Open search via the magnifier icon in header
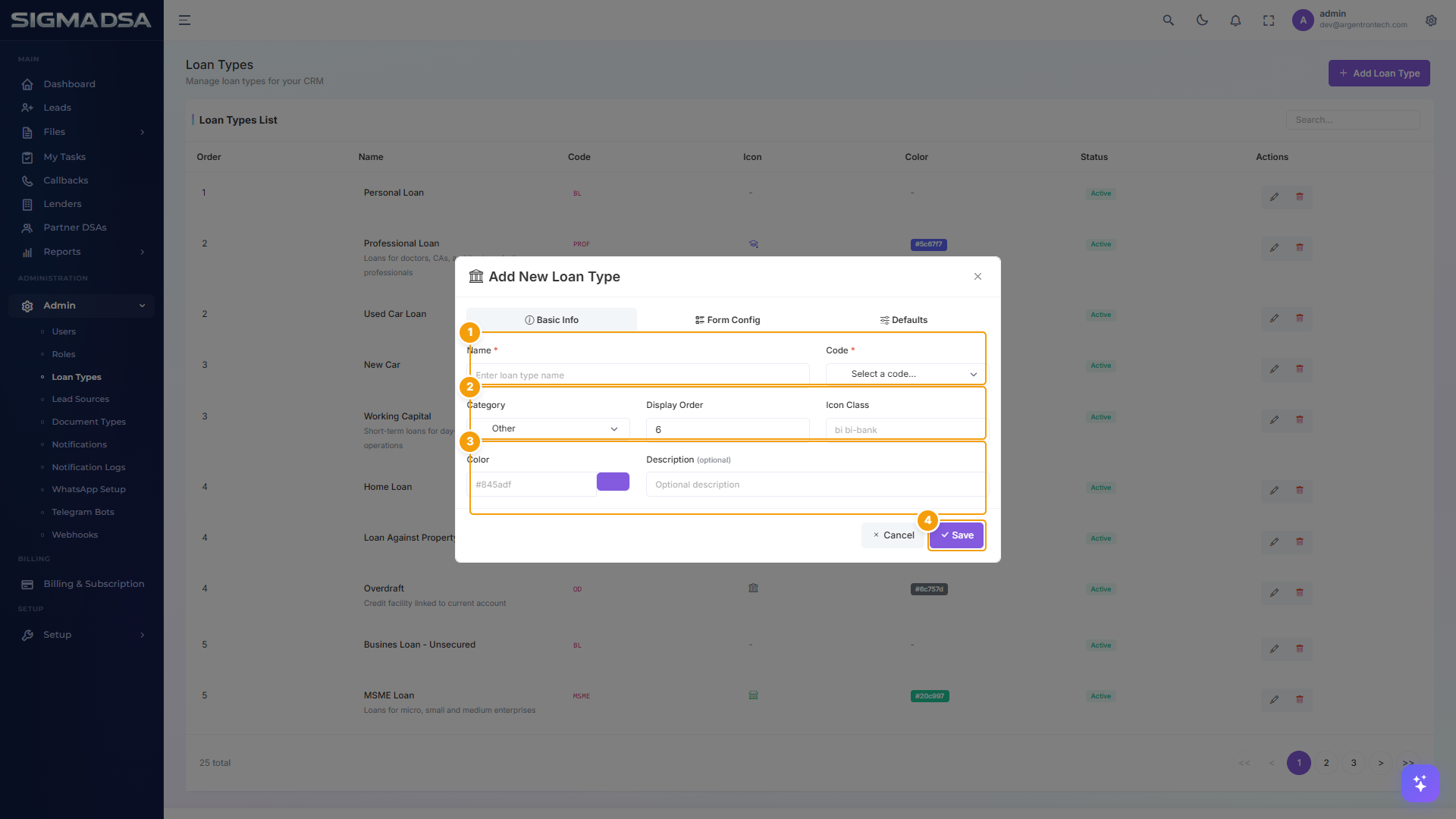The height and width of the screenshot is (819, 1456). 1169,20
